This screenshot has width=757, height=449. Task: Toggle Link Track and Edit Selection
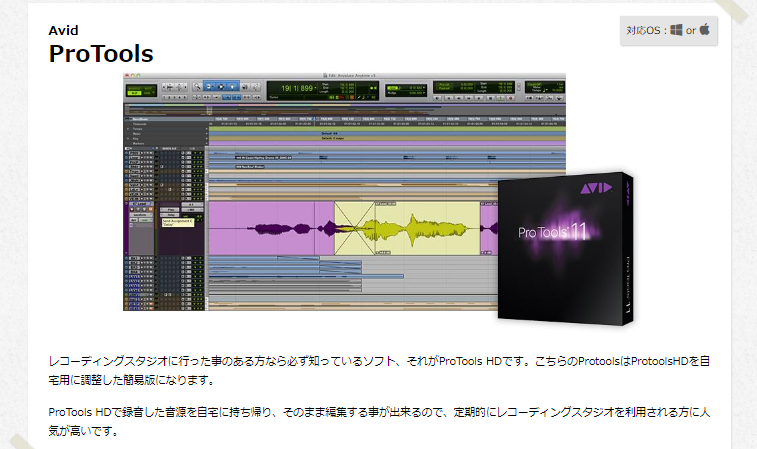(x=247, y=98)
